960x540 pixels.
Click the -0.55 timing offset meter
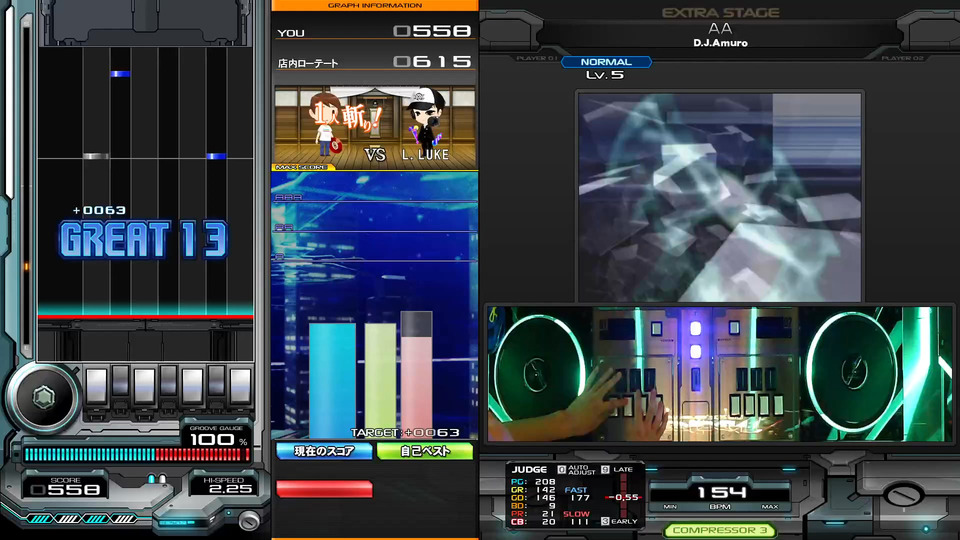(623, 497)
